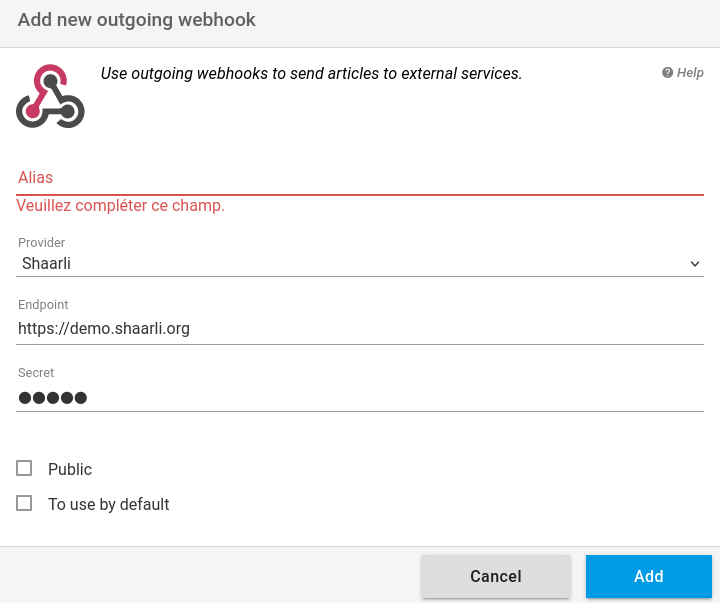This screenshot has height=603, width=720.
Task: Click the Add new outgoing webhook title
Action: point(136,20)
